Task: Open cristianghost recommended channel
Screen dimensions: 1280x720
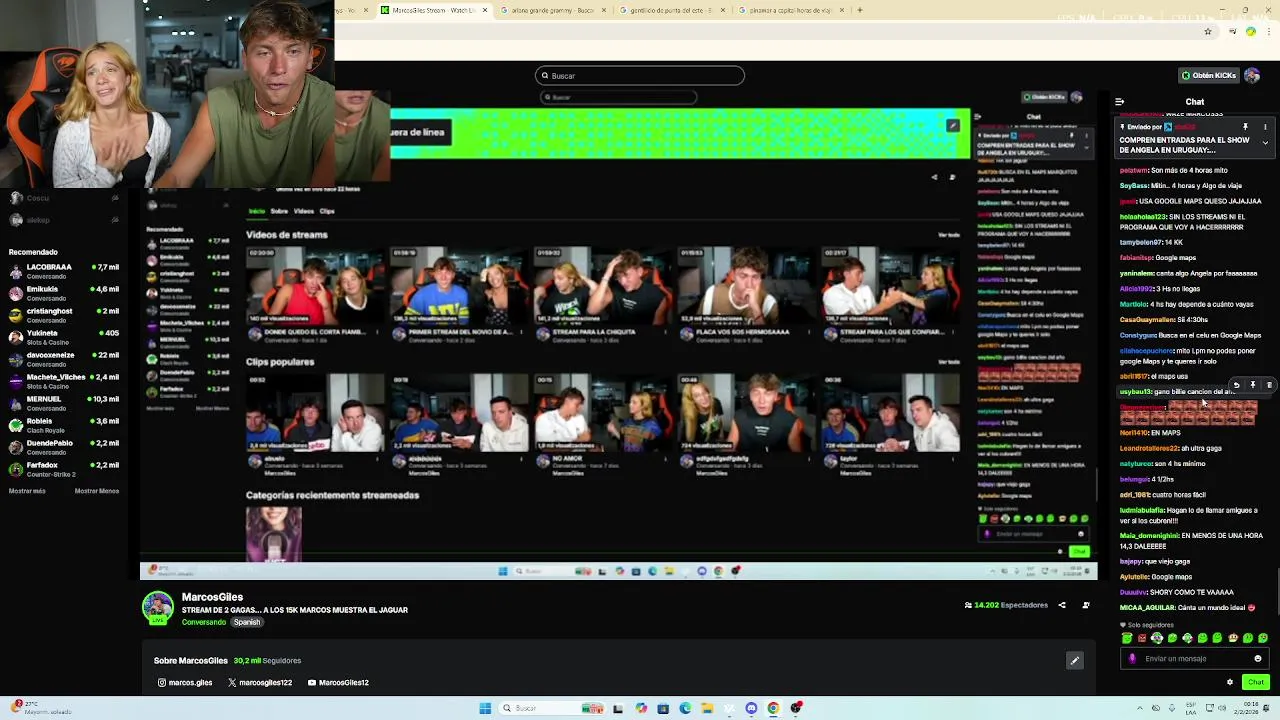Action: coord(64,316)
